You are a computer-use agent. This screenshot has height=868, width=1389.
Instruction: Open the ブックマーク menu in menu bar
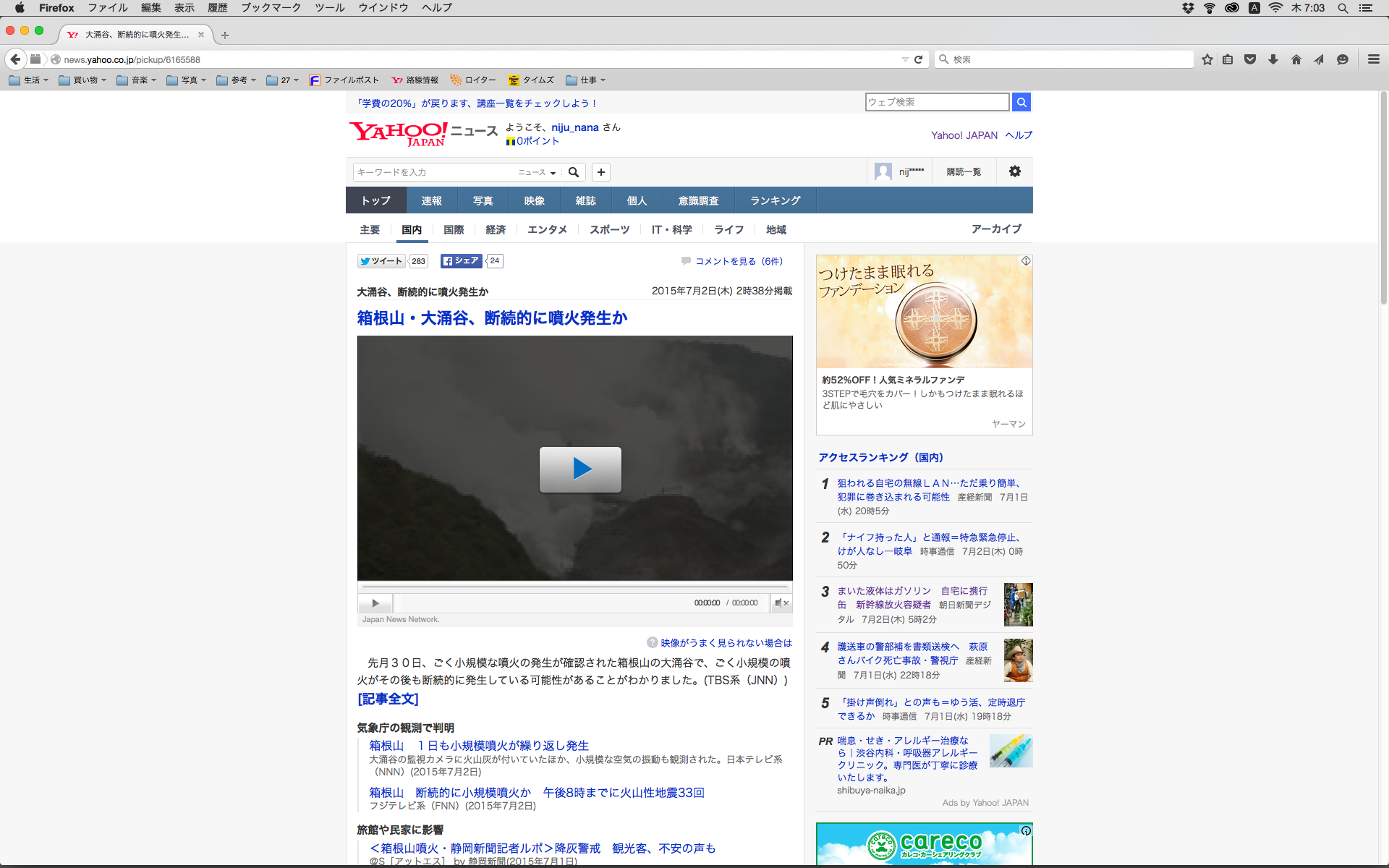click(271, 8)
